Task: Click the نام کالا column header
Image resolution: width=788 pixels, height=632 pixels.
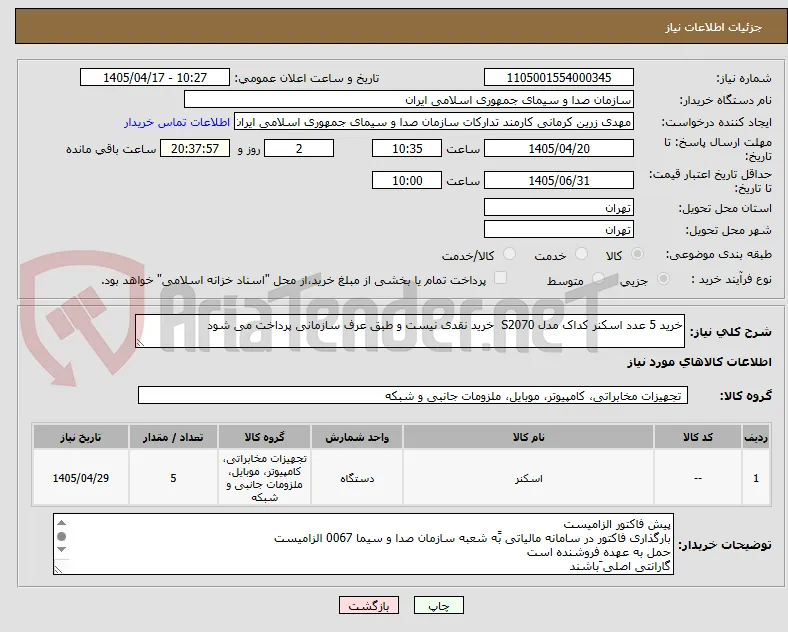Action: [528, 437]
